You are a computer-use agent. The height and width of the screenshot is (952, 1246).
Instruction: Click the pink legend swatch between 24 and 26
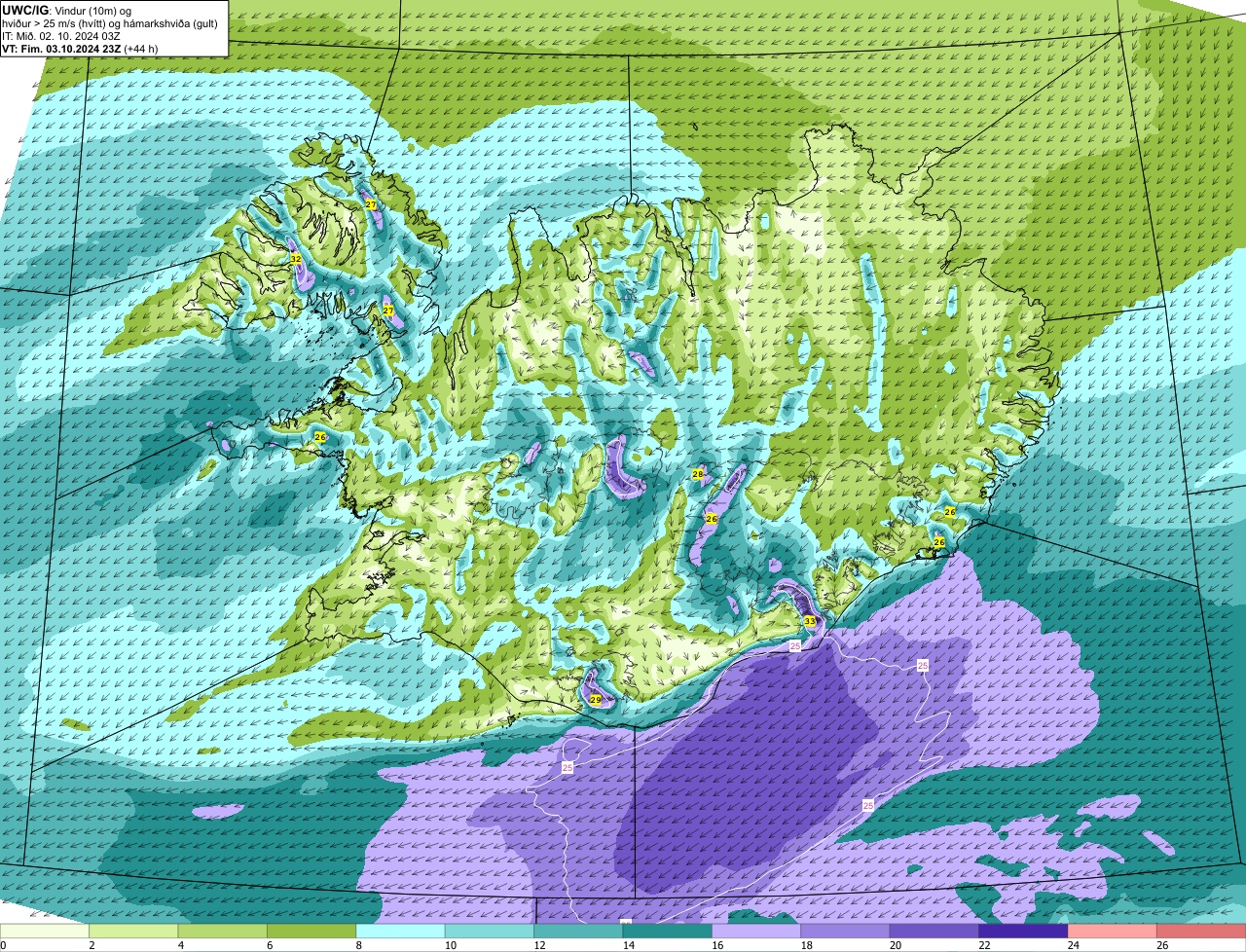(x=1113, y=931)
